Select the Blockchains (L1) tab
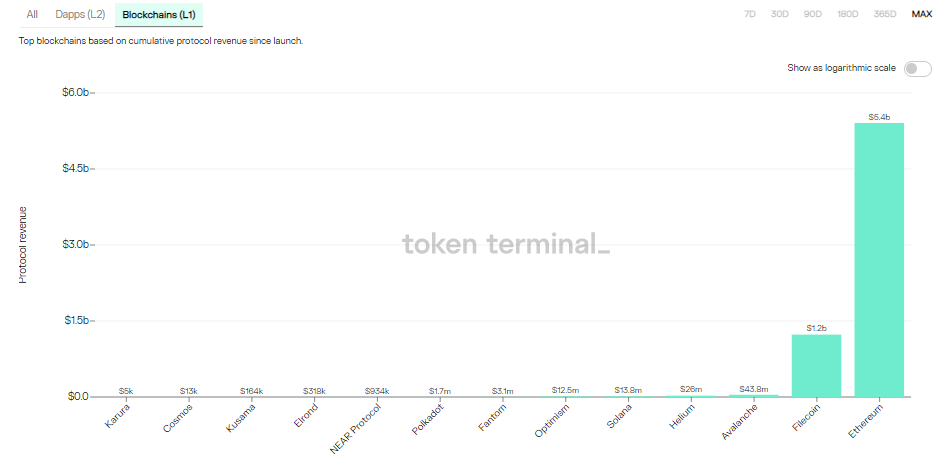Viewport: 938px width, 458px height. point(159,14)
